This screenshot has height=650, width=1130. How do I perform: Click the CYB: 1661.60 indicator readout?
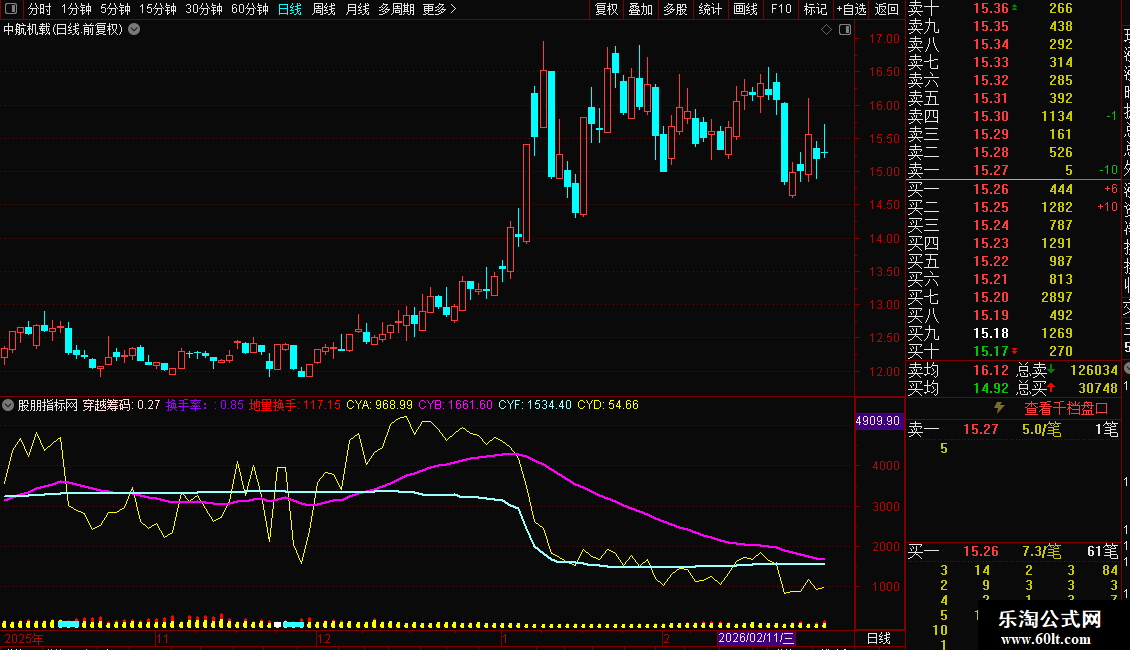[455, 405]
